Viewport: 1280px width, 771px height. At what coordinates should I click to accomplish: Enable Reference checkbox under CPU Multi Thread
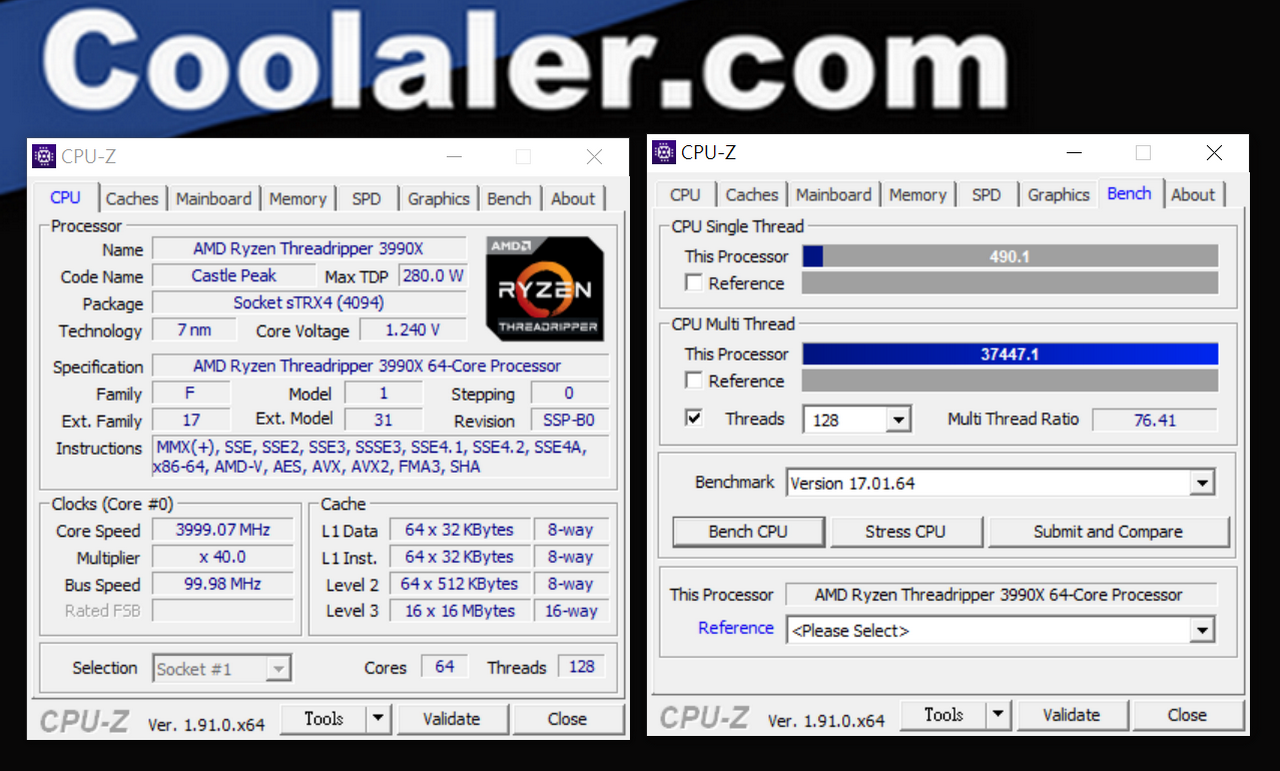(x=693, y=381)
